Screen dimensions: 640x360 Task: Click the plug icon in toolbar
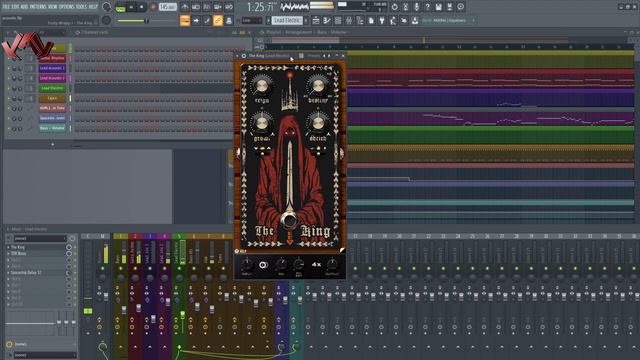coord(382,20)
